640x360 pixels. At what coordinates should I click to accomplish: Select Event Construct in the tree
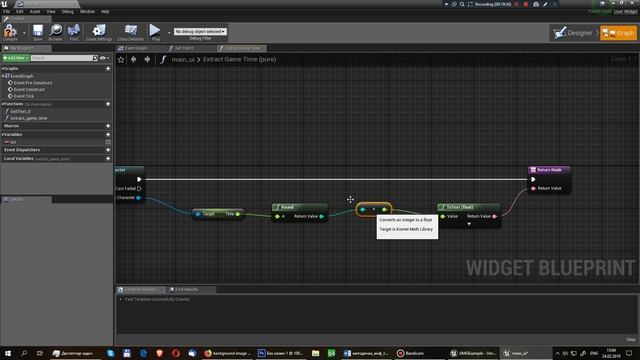[x=29, y=89]
